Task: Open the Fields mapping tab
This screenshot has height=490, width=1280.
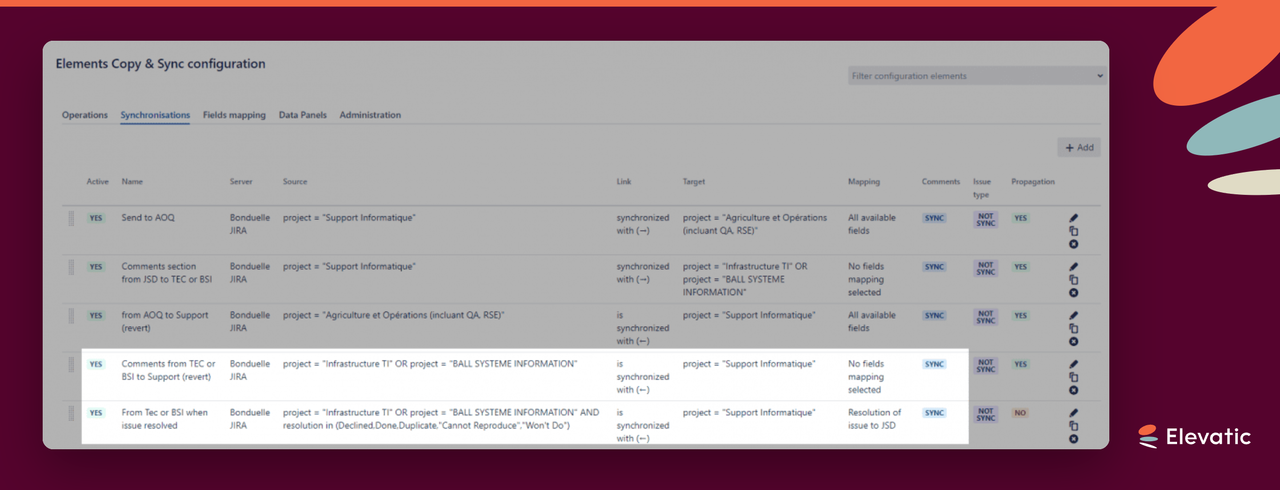Action: click(234, 115)
